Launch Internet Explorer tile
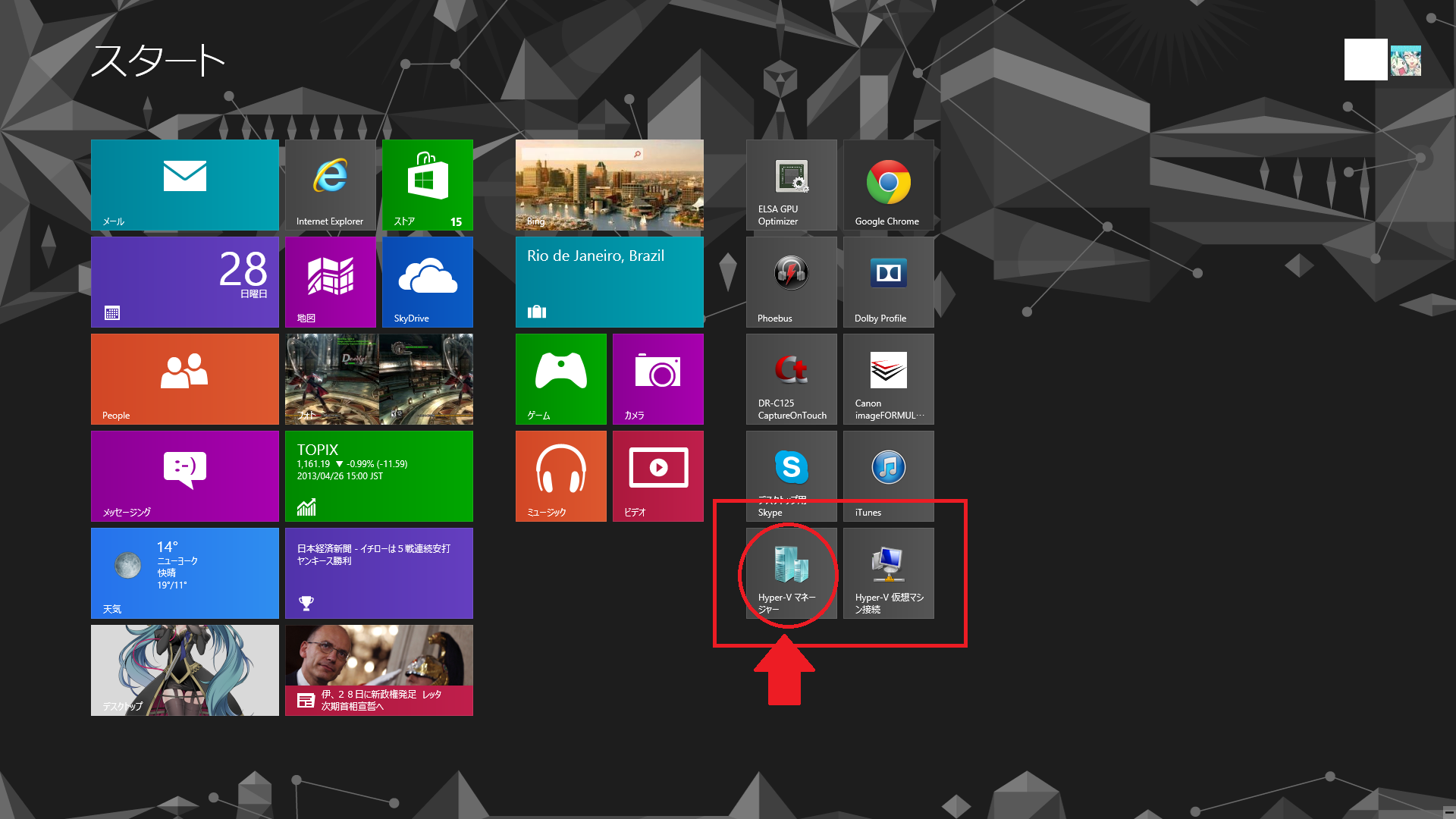The width and height of the screenshot is (1456, 819). (330, 184)
